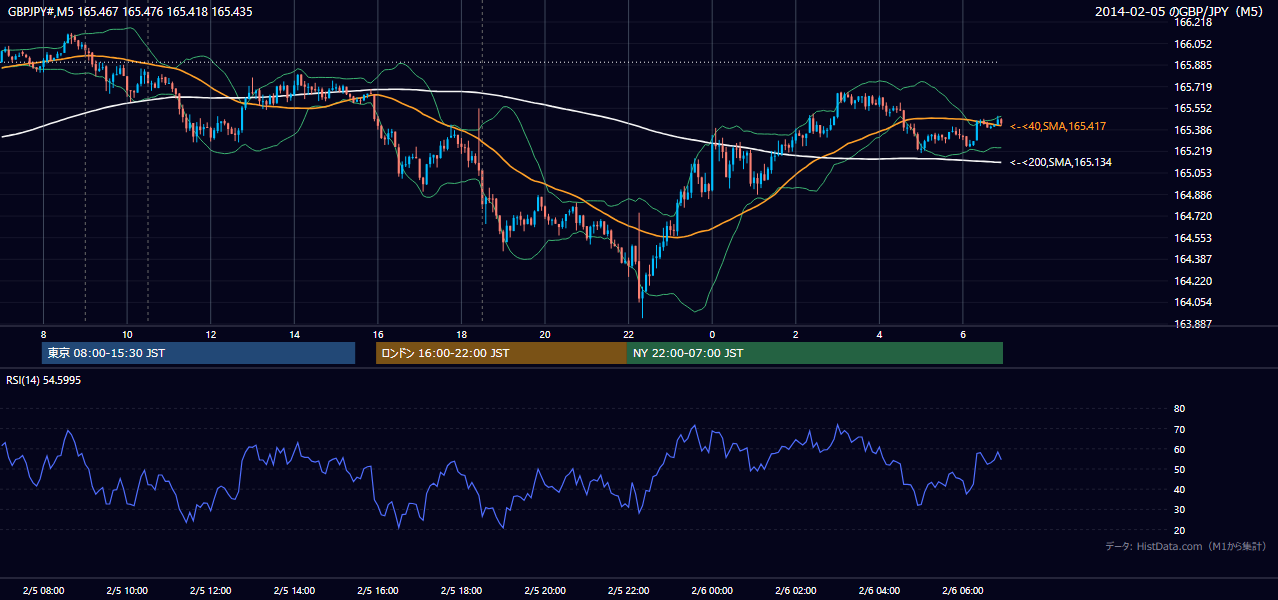Click the 2/6 02:00 time label

pyautogui.click(x=796, y=591)
